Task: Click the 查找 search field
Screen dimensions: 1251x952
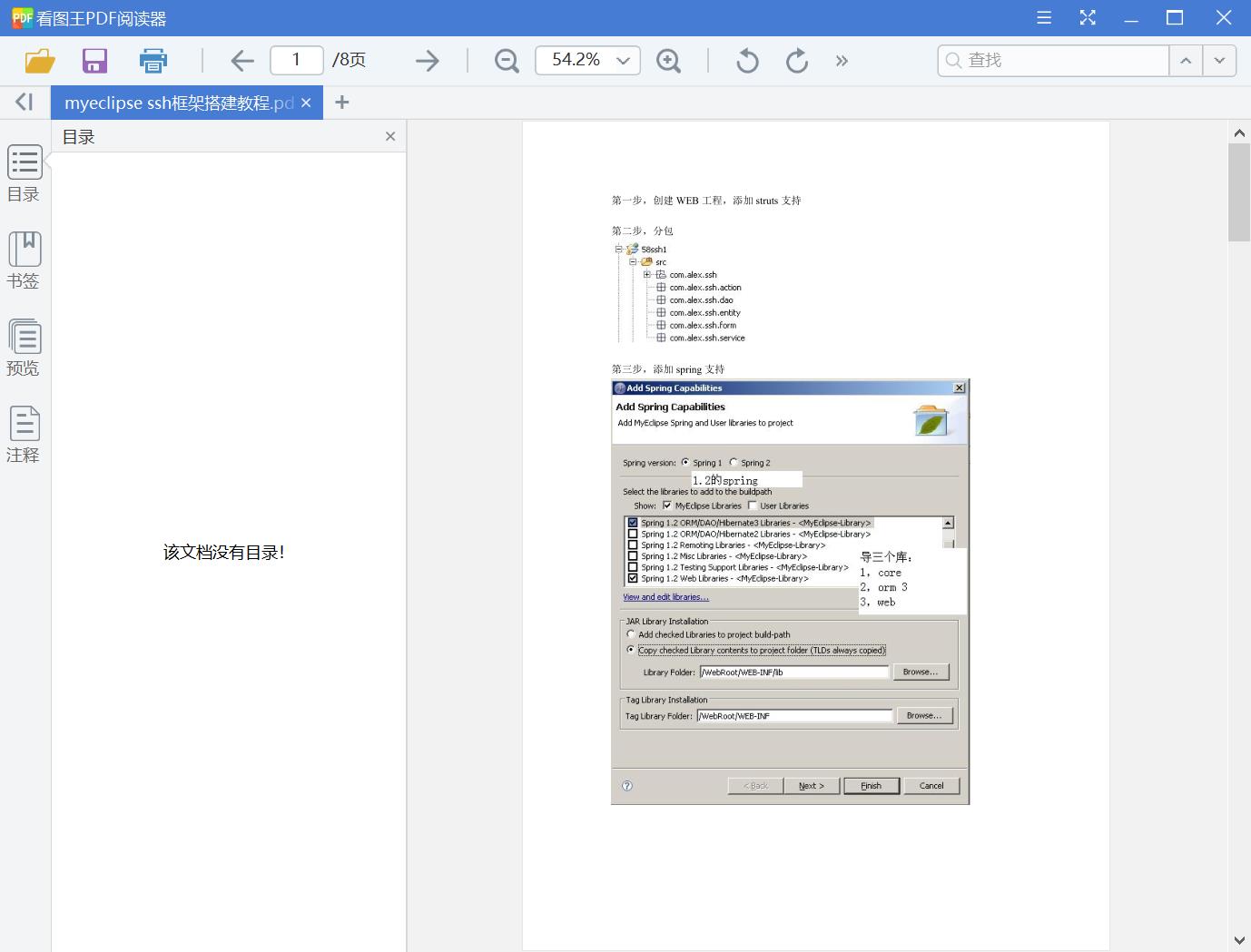Action: pos(1053,60)
